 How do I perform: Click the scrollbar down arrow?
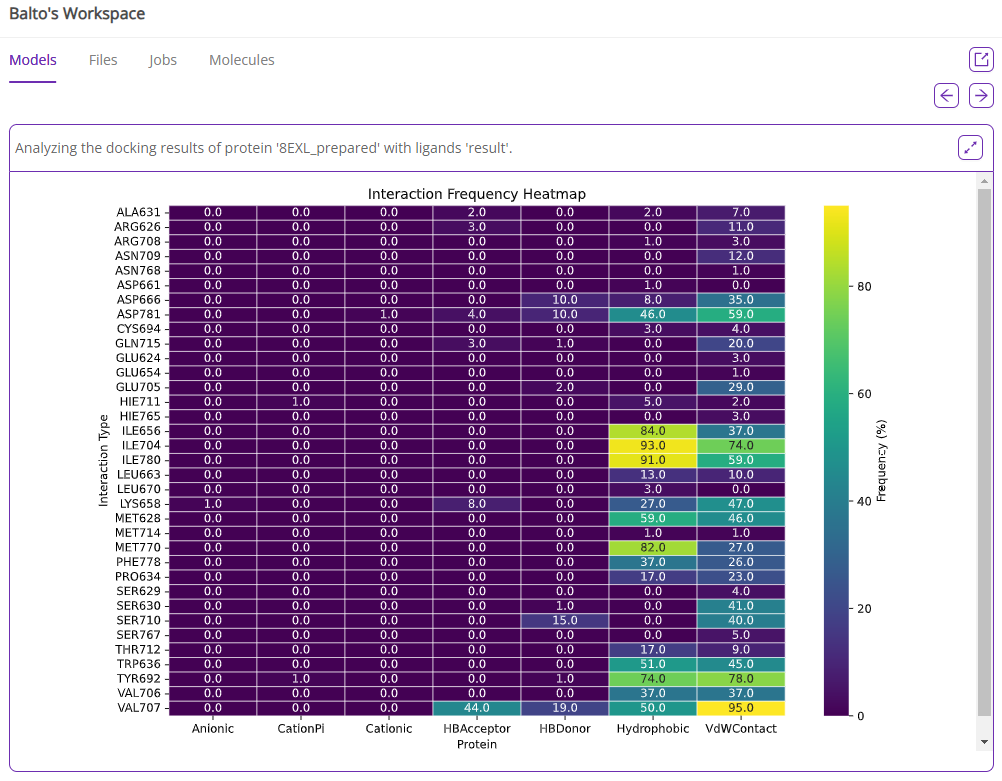(x=984, y=741)
